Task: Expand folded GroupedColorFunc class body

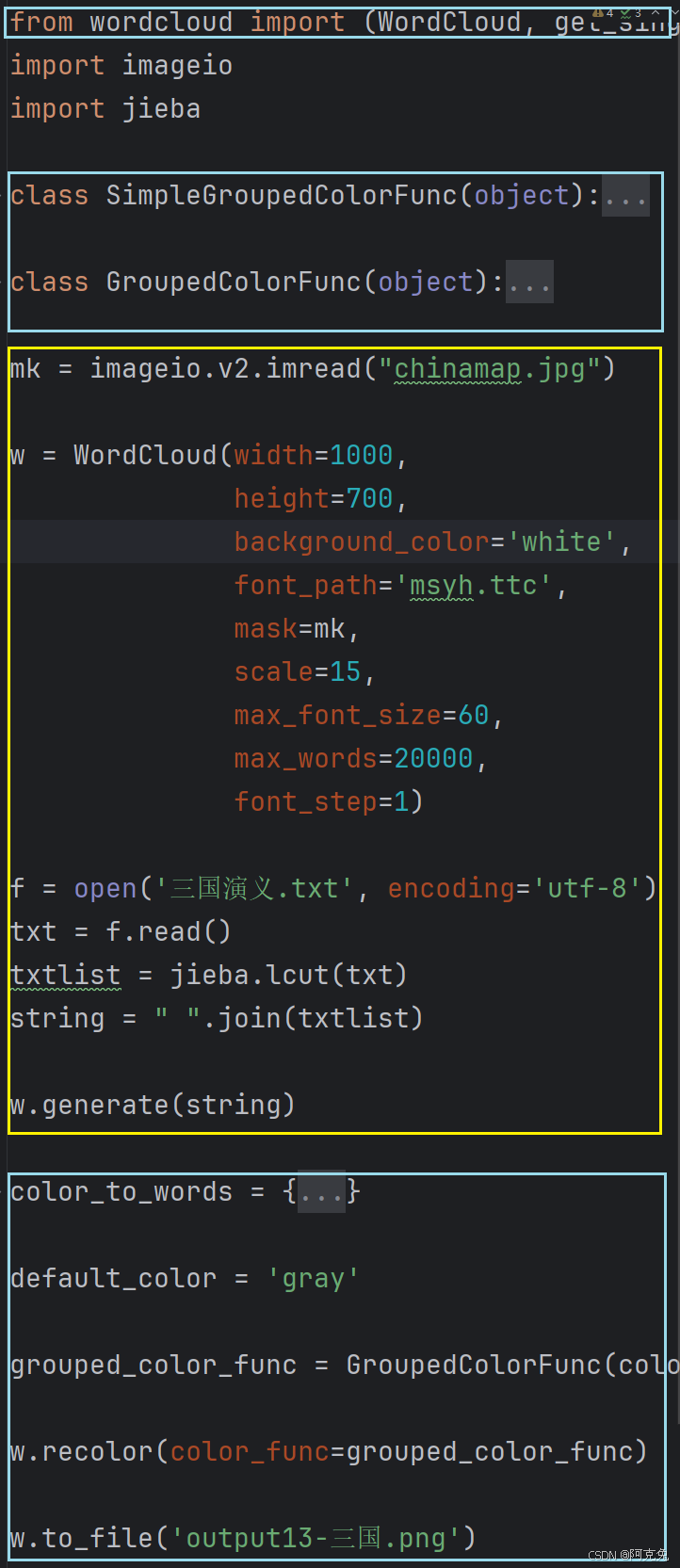Action: [529, 283]
